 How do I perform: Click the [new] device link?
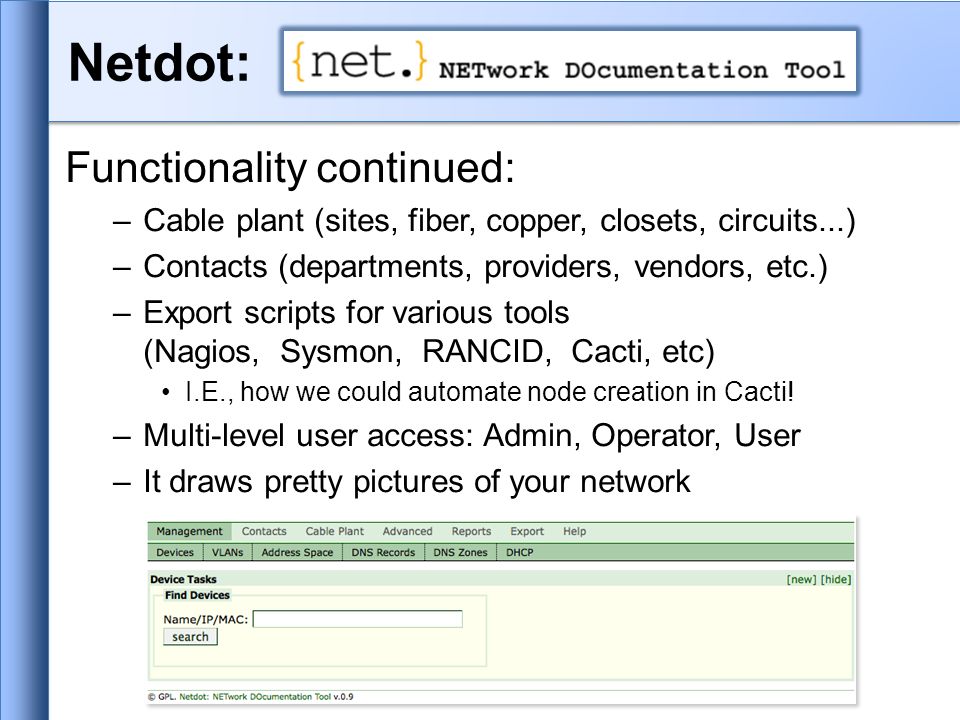pyautogui.click(x=801, y=579)
